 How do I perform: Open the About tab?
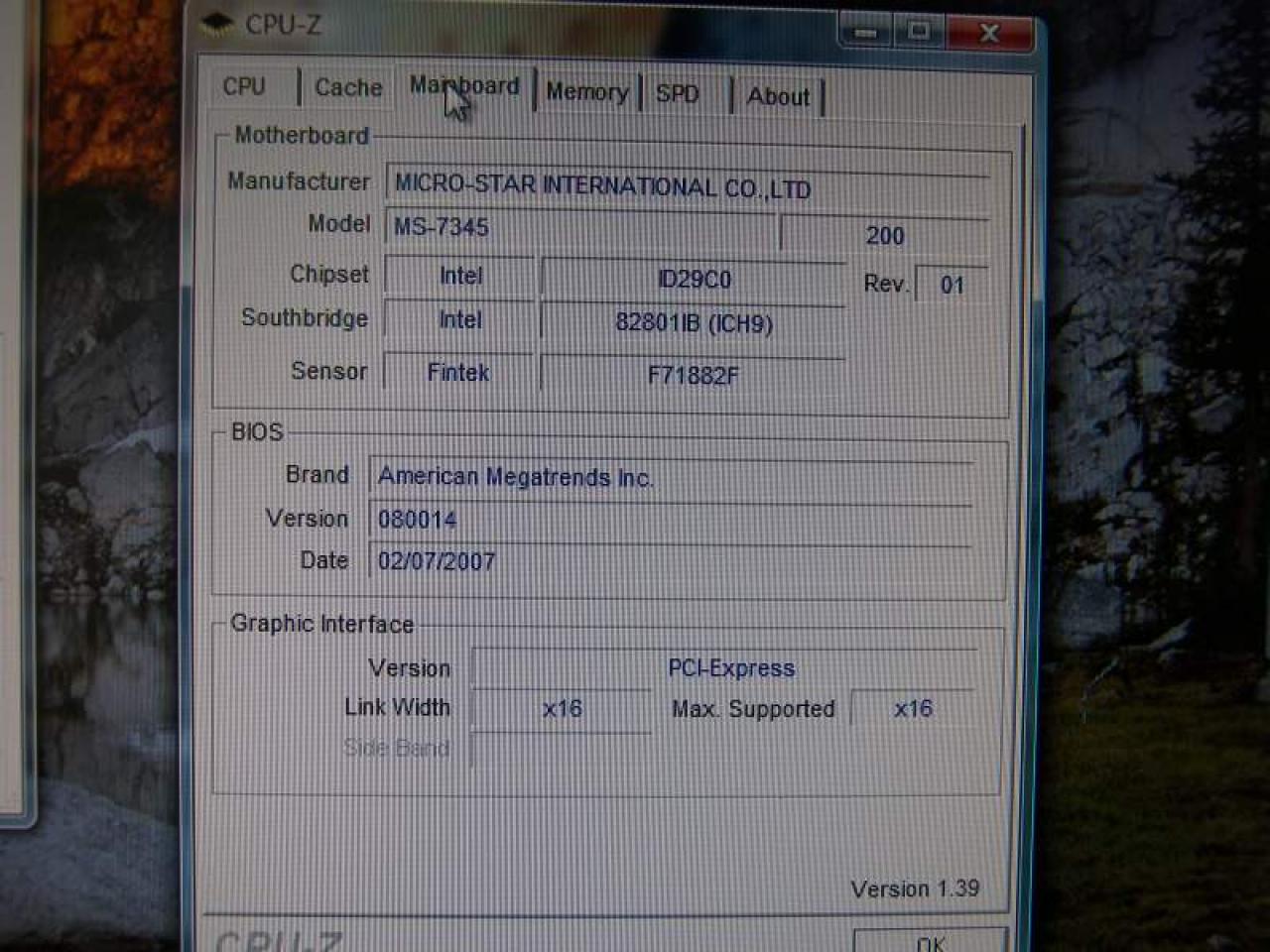tap(779, 96)
